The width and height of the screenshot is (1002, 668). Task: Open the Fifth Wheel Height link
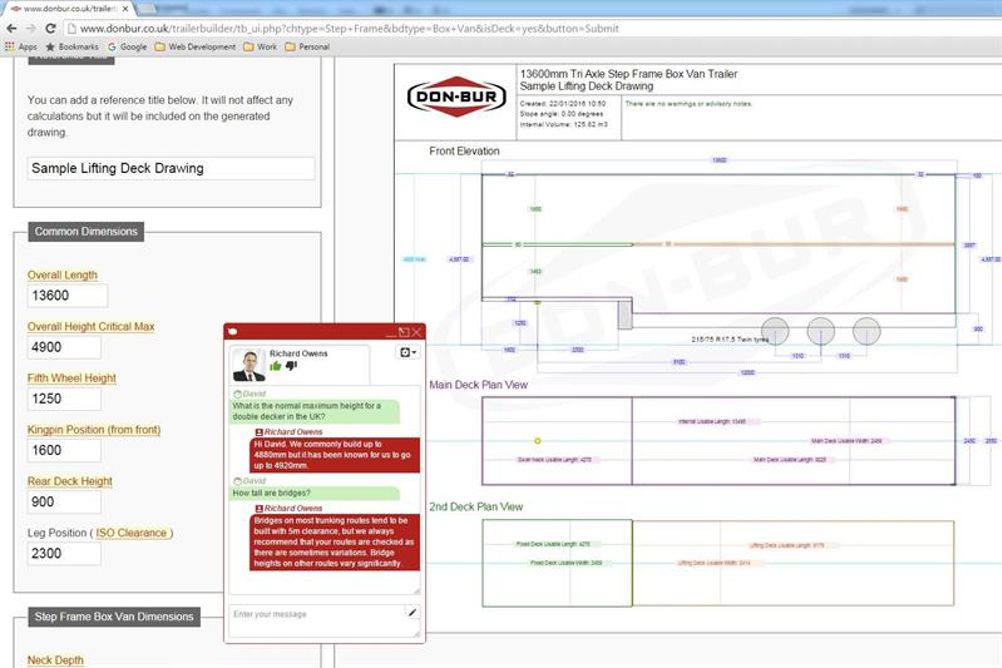72,378
